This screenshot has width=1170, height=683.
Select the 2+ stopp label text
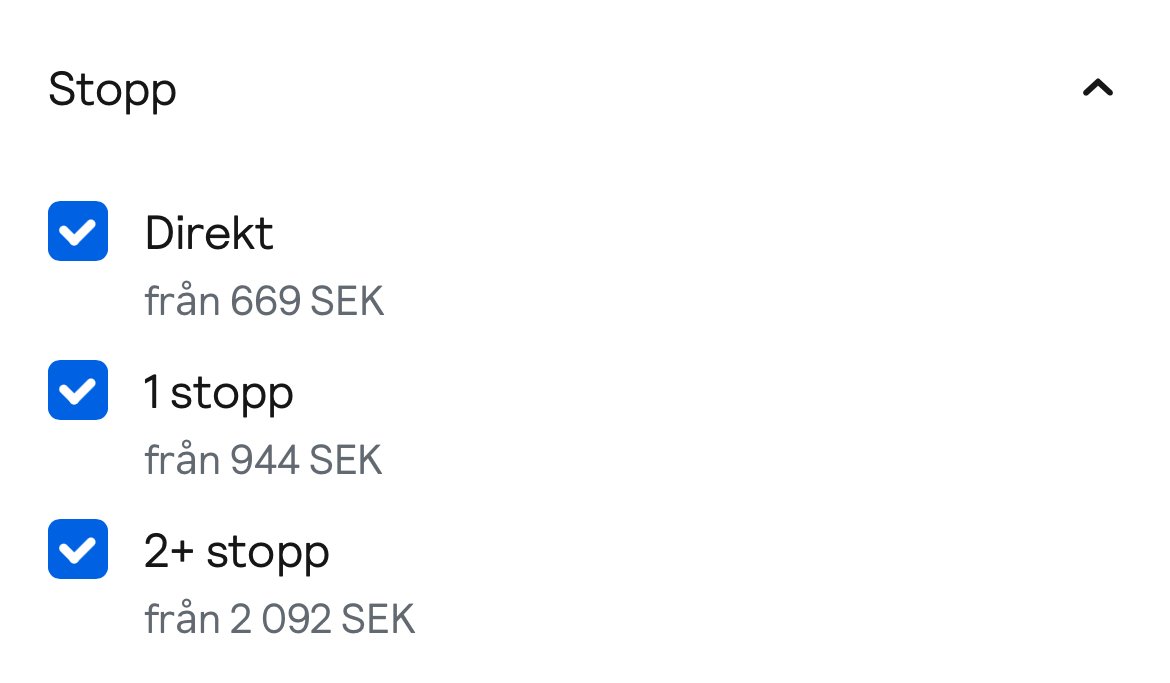pos(237,552)
